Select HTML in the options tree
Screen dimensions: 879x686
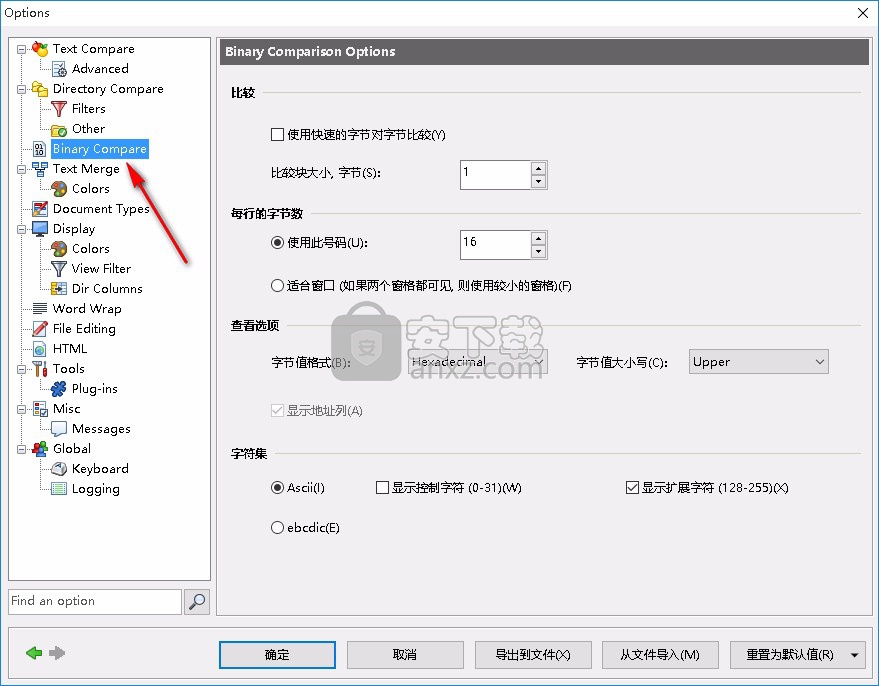click(x=70, y=349)
